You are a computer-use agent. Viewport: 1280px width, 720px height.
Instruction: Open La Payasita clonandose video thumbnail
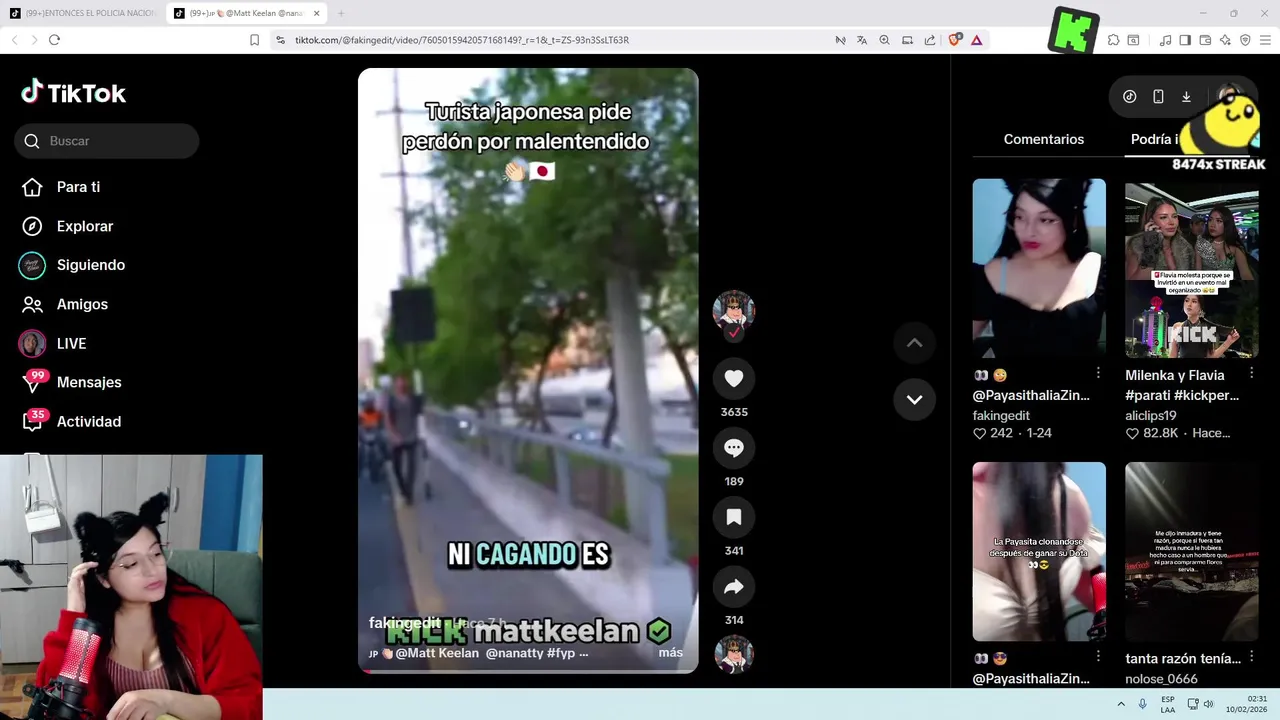(x=1039, y=551)
